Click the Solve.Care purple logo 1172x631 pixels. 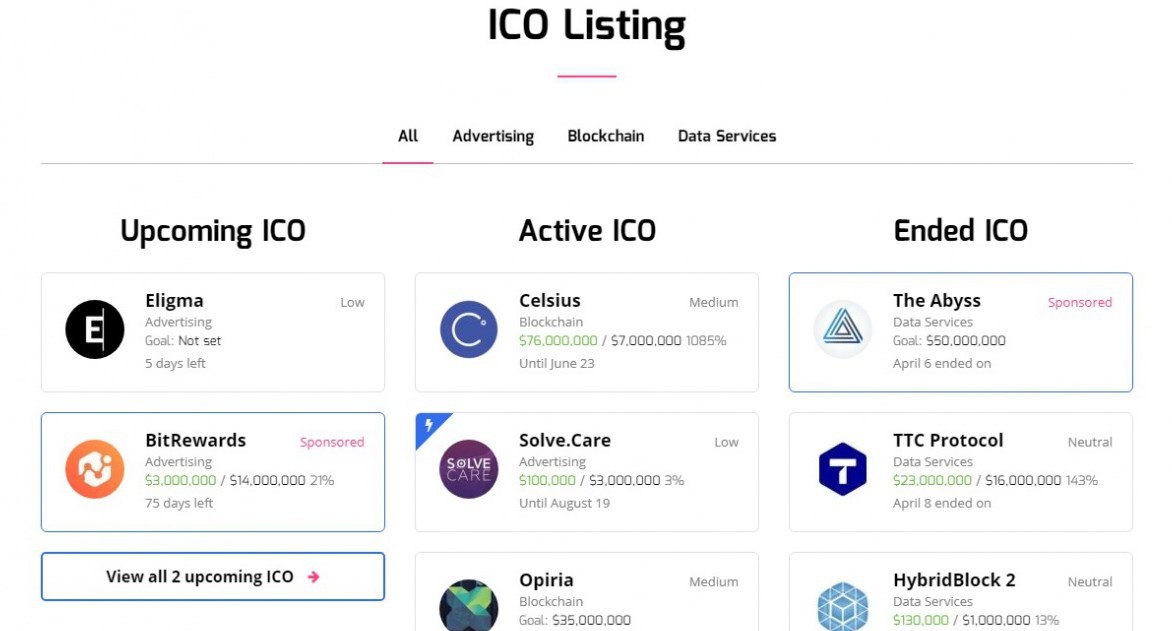pyautogui.click(x=469, y=470)
